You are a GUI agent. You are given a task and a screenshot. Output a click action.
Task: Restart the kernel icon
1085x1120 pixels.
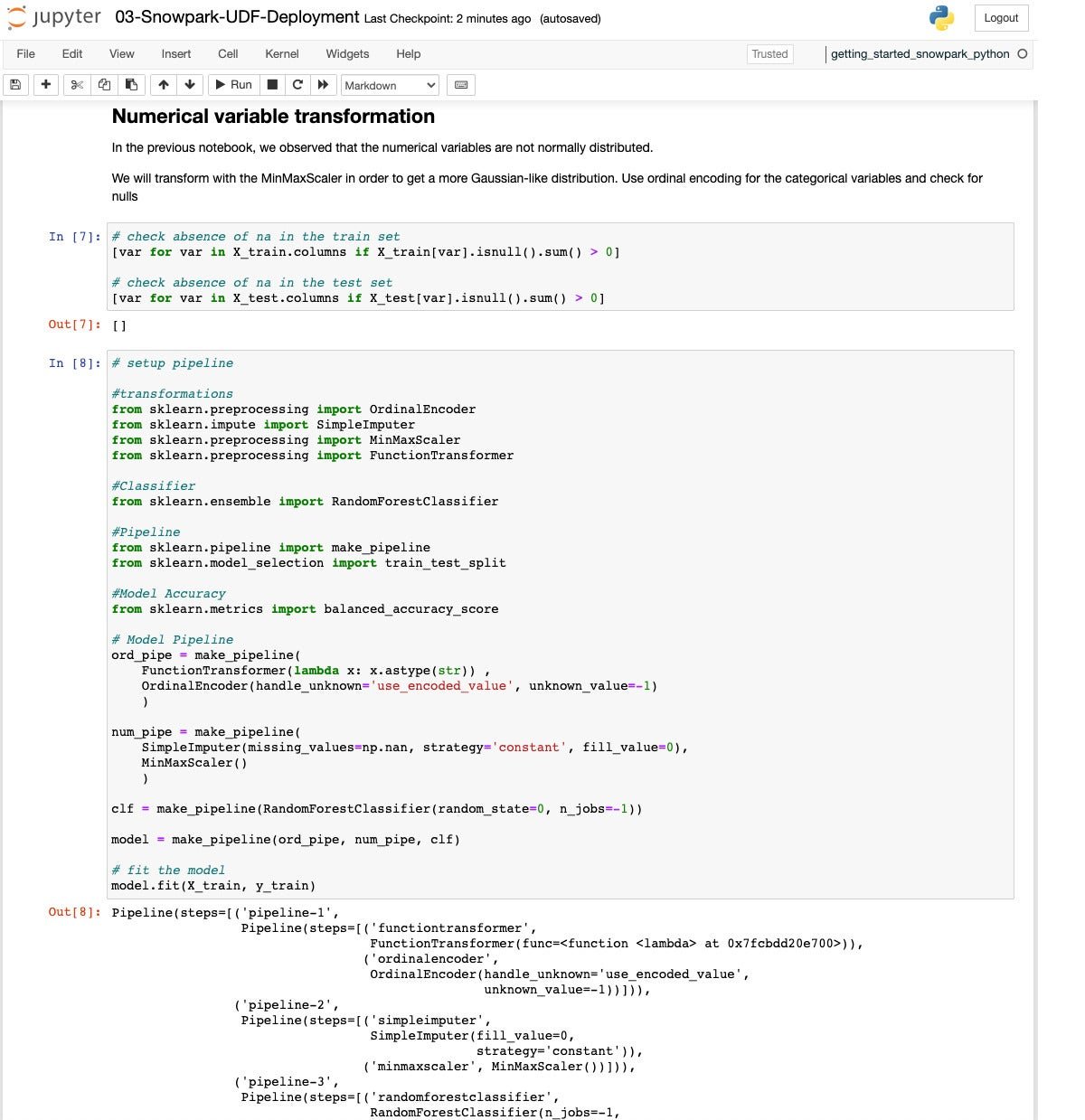[x=297, y=85]
